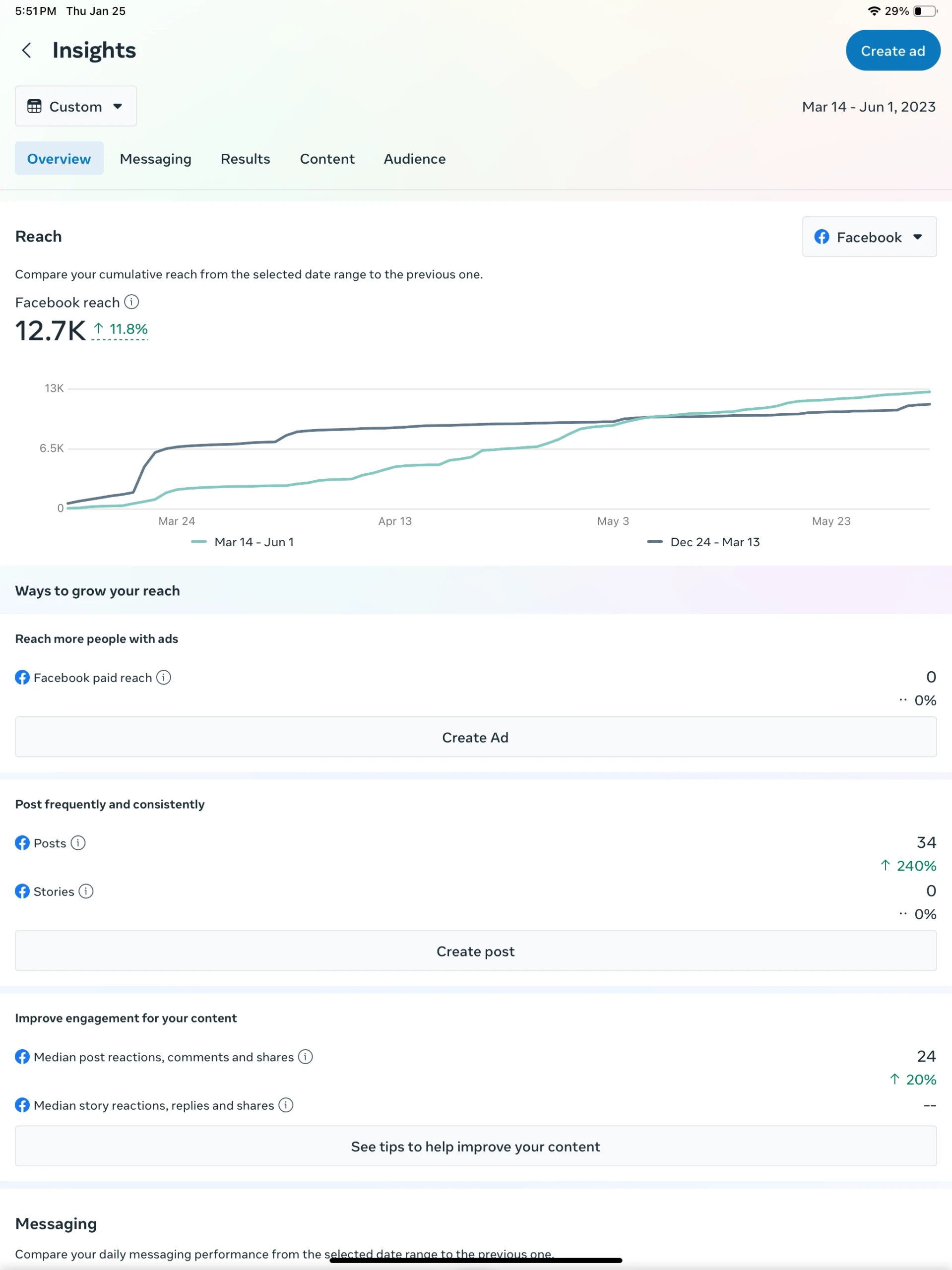952x1270 pixels.
Task: Tap the Mar 14 - Jun 1 chart legend
Action: [243, 542]
